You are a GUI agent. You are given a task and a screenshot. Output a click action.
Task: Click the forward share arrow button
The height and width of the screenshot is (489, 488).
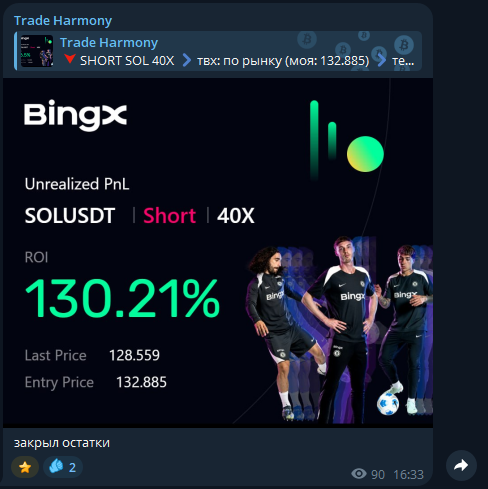[x=461, y=465]
